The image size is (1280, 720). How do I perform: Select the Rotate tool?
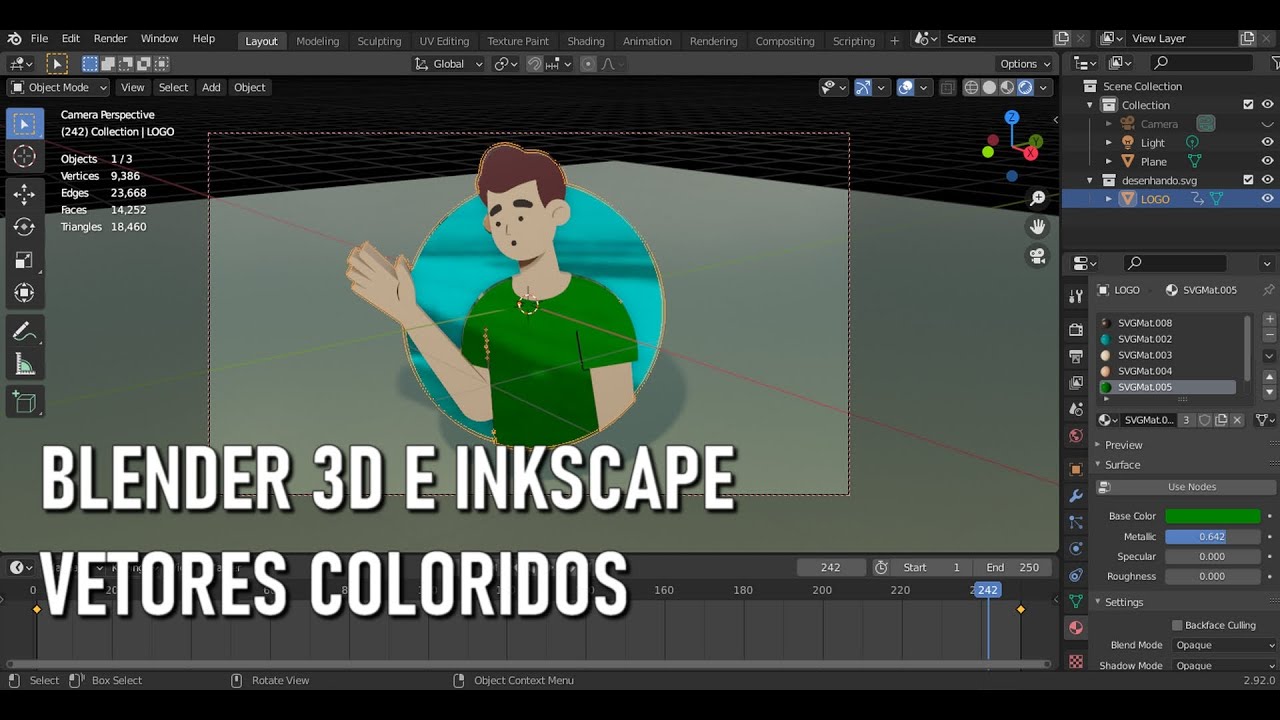pyautogui.click(x=24, y=227)
